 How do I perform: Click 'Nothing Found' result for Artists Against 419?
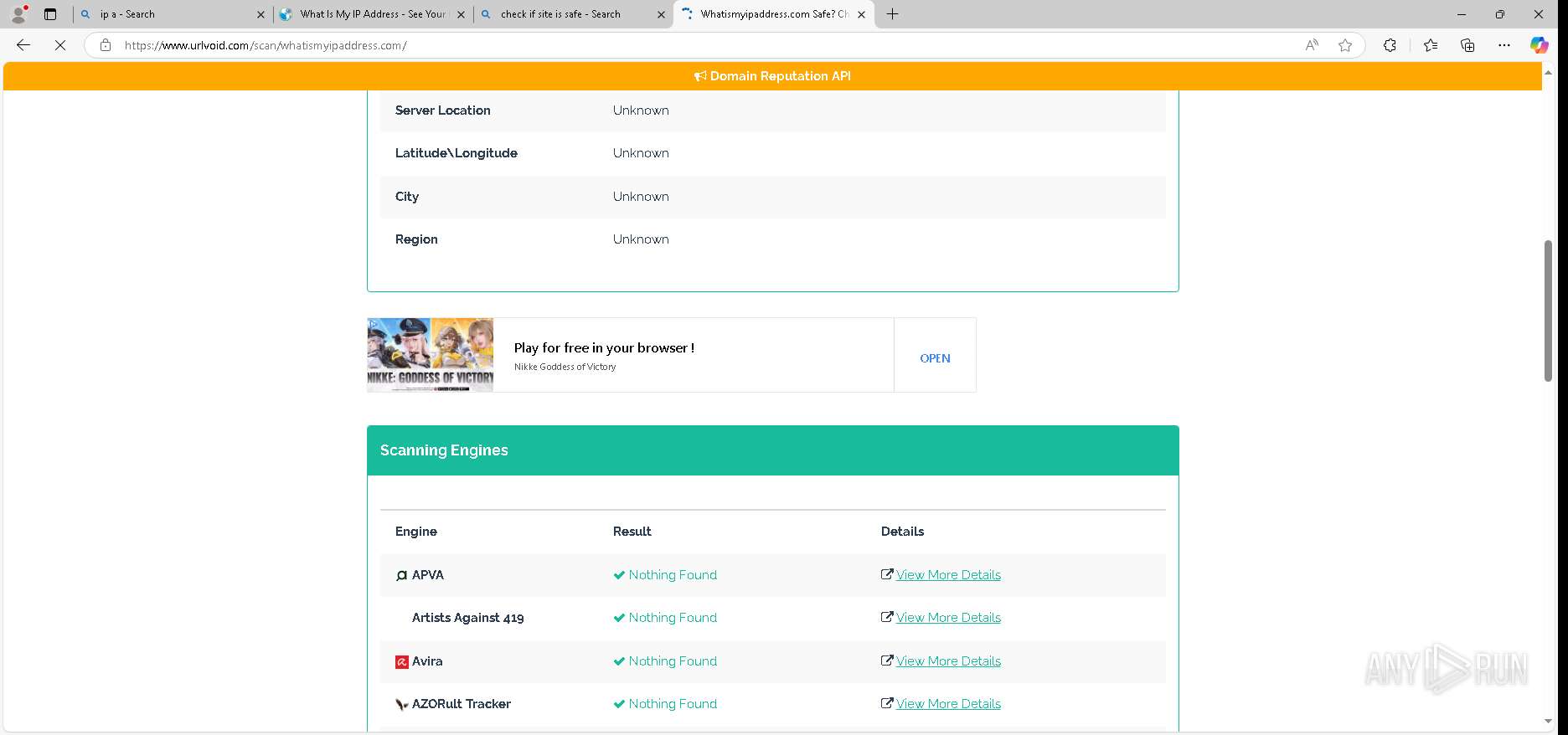(665, 618)
